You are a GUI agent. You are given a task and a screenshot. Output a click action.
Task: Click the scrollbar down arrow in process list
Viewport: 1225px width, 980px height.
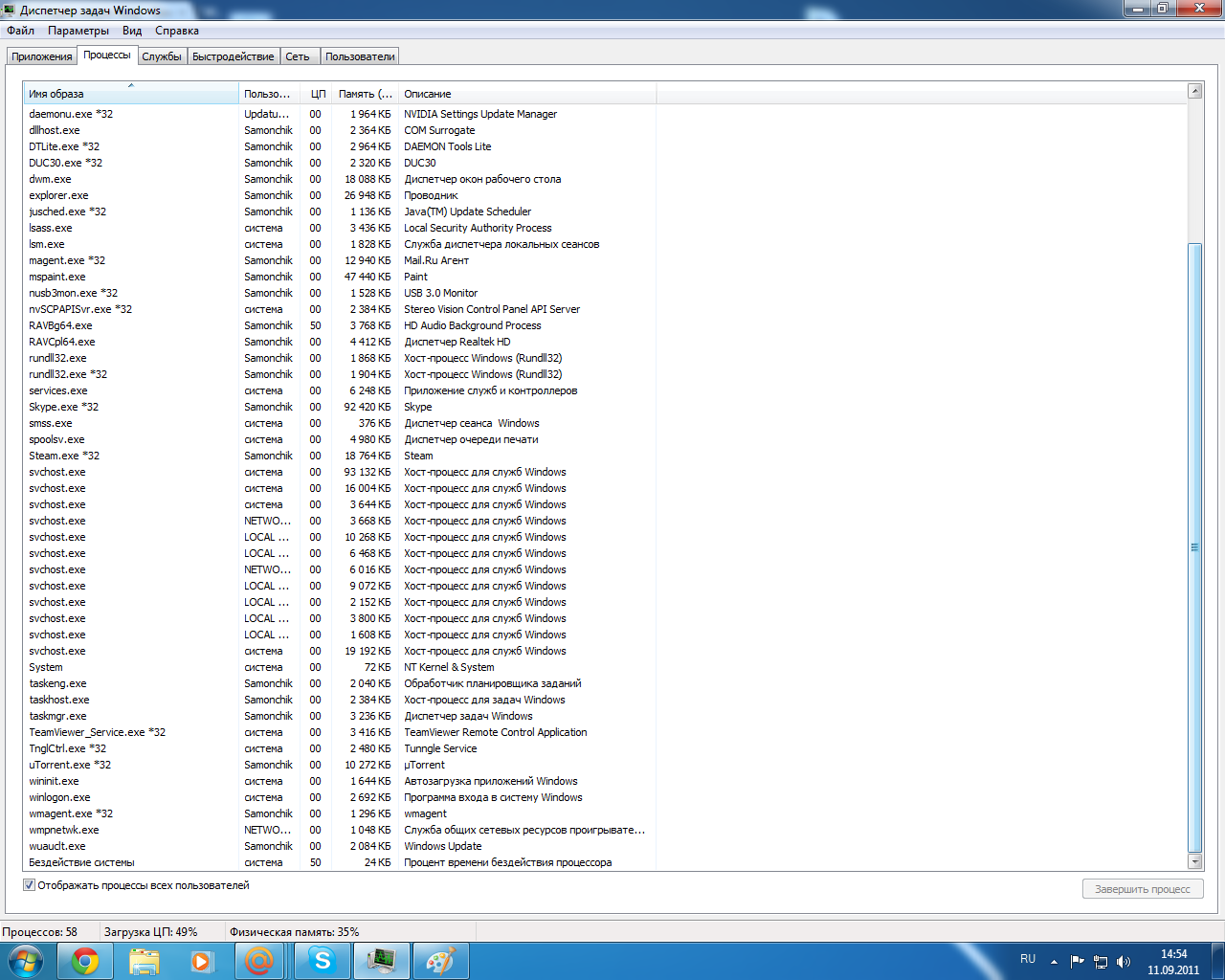pyautogui.click(x=1194, y=862)
